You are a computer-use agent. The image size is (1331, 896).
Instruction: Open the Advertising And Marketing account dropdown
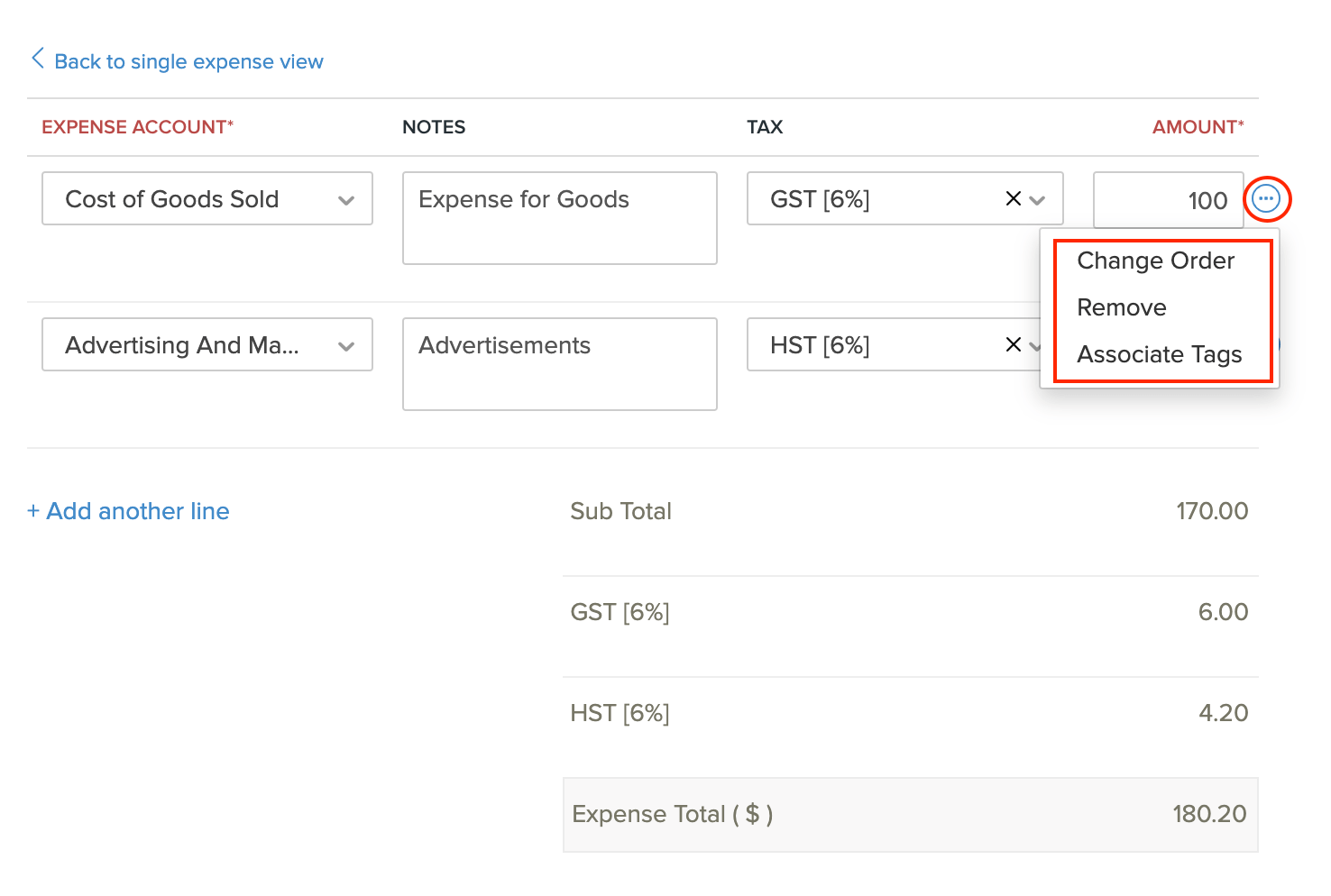(x=346, y=346)
